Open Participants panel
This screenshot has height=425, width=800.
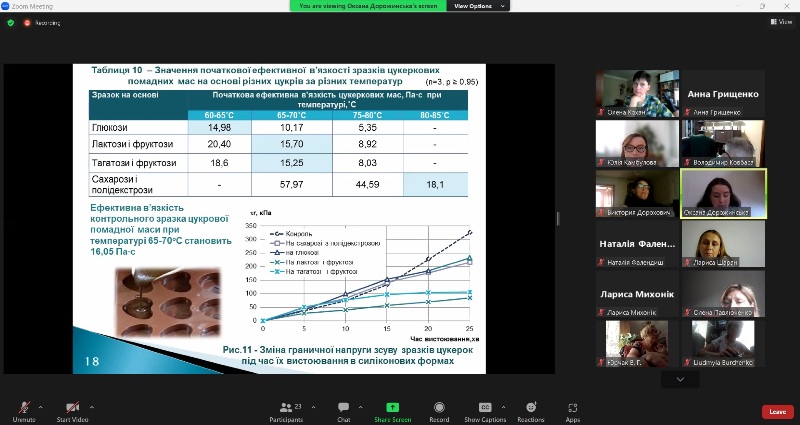tap(287, 411)
